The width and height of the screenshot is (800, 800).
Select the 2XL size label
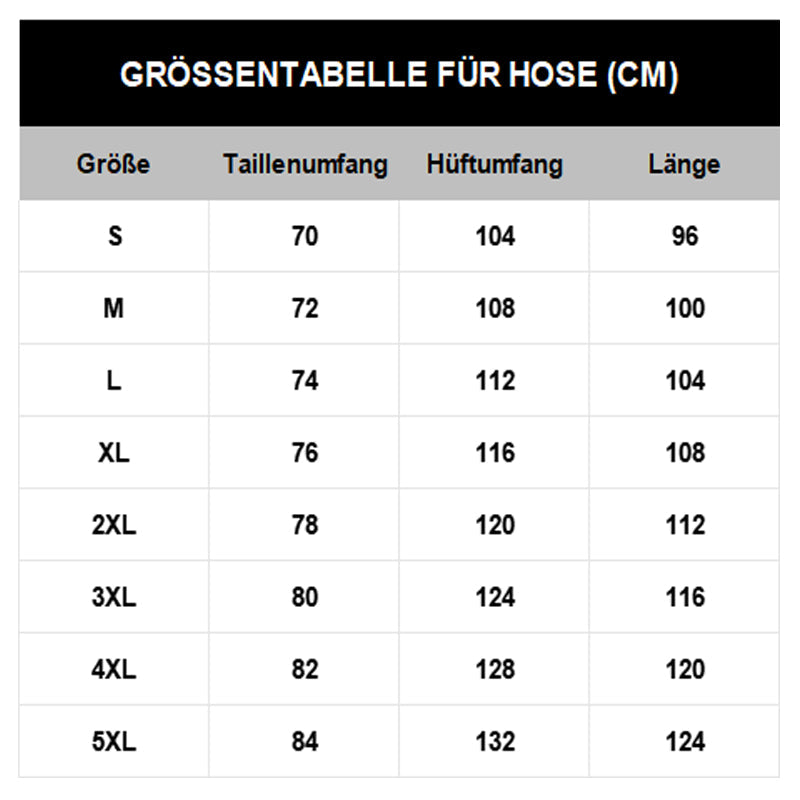click(114, 524)
